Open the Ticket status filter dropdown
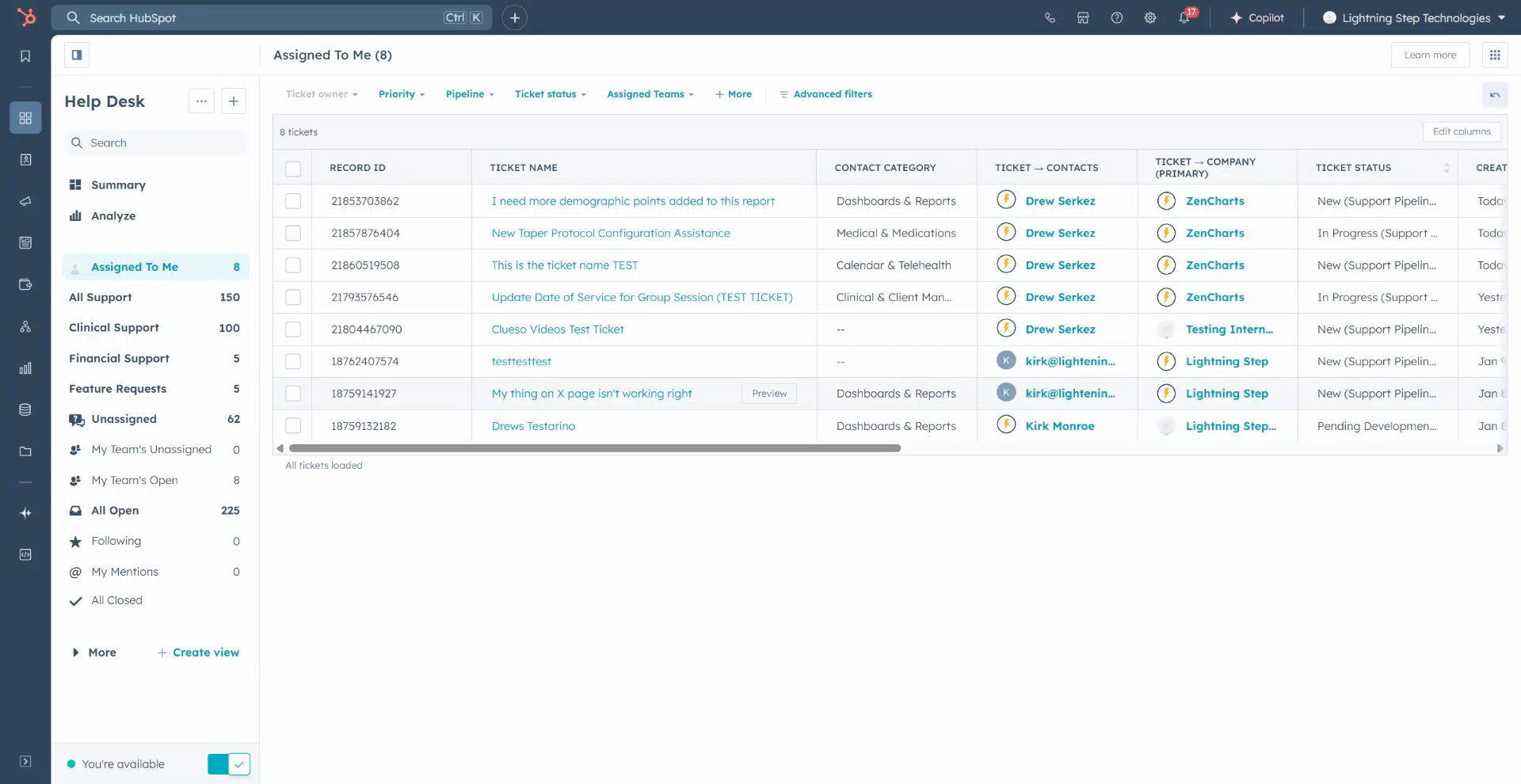Image resolution: width=1521 pixels, height=784 pixels. 550,93
